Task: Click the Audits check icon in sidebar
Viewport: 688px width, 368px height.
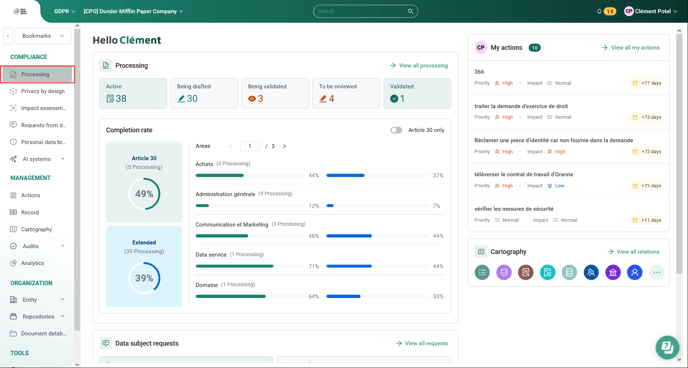Action: [x=13, y=246]
